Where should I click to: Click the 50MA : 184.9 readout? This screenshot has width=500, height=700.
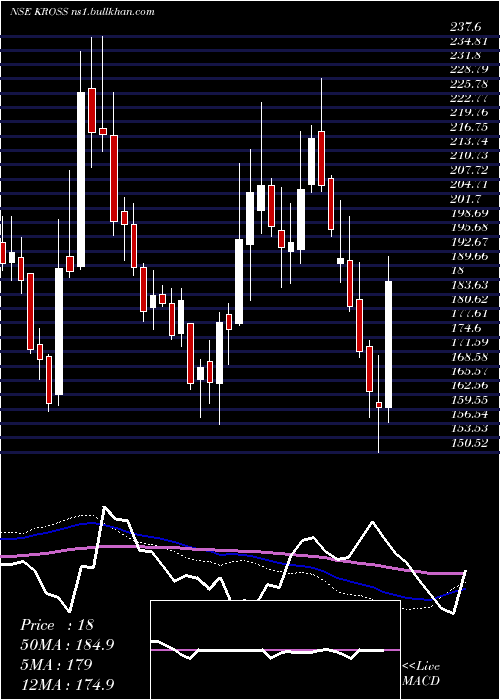[67, 644]
